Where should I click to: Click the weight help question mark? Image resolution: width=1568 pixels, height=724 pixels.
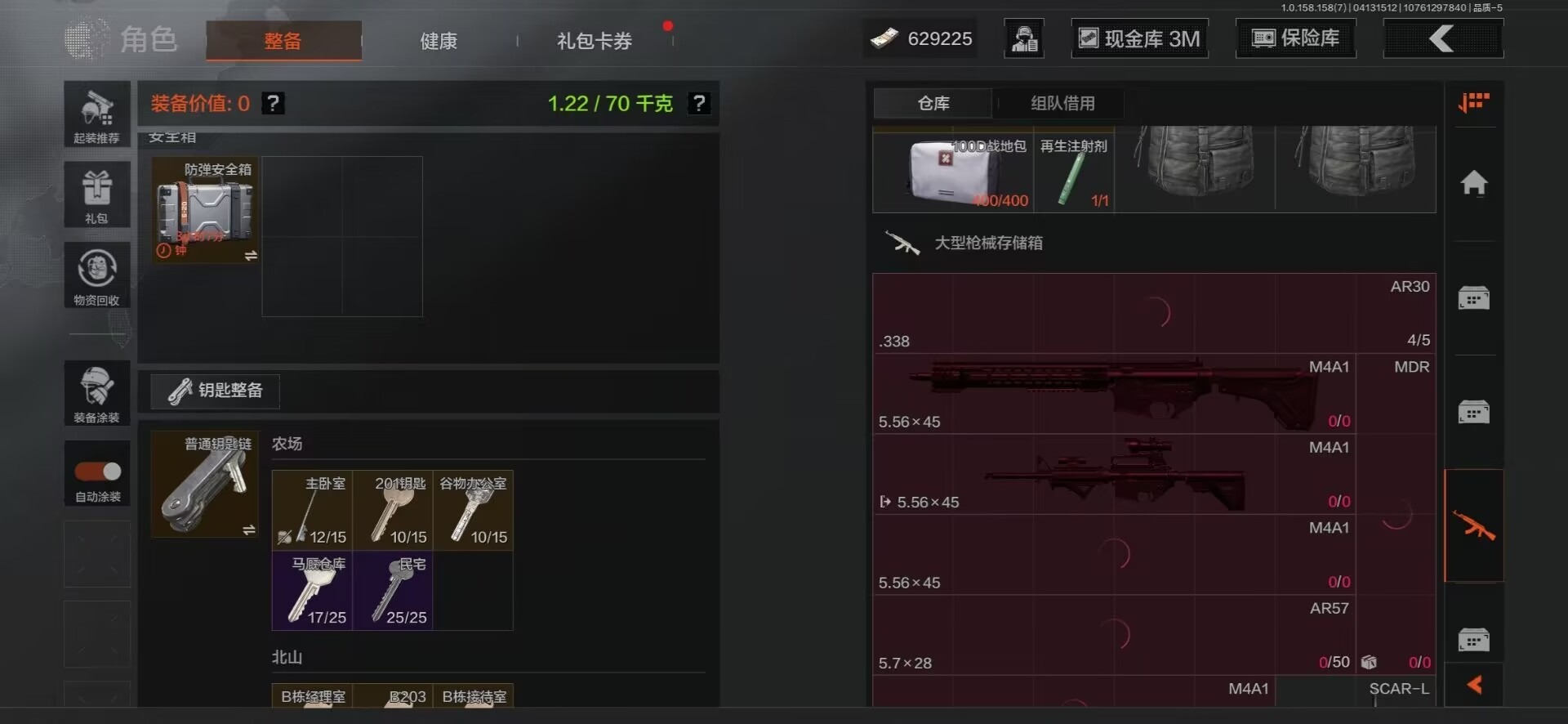click(x=698, y=103)
